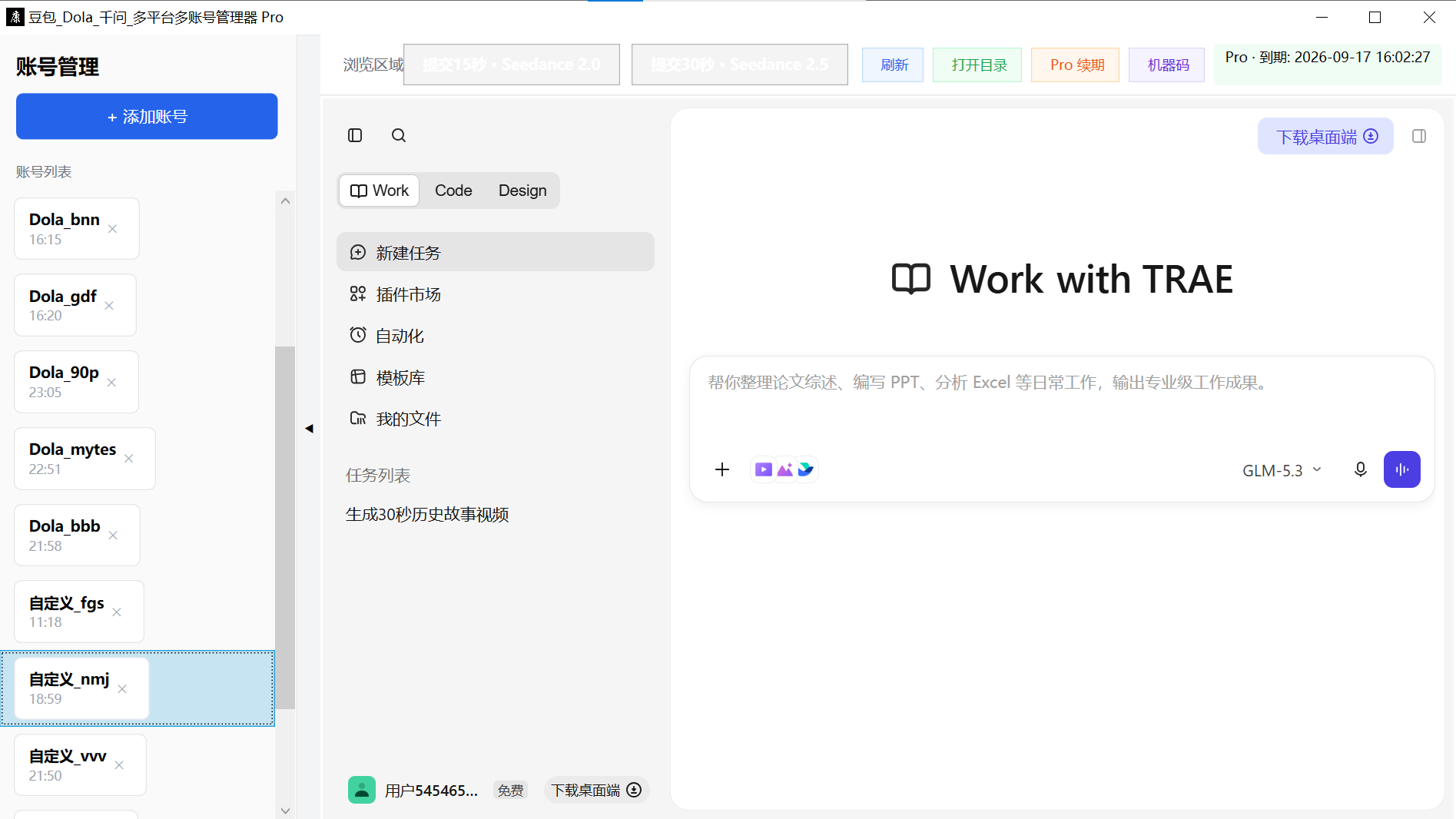
Task: Open 我的文件 menu item
Action: pos(496,418)
